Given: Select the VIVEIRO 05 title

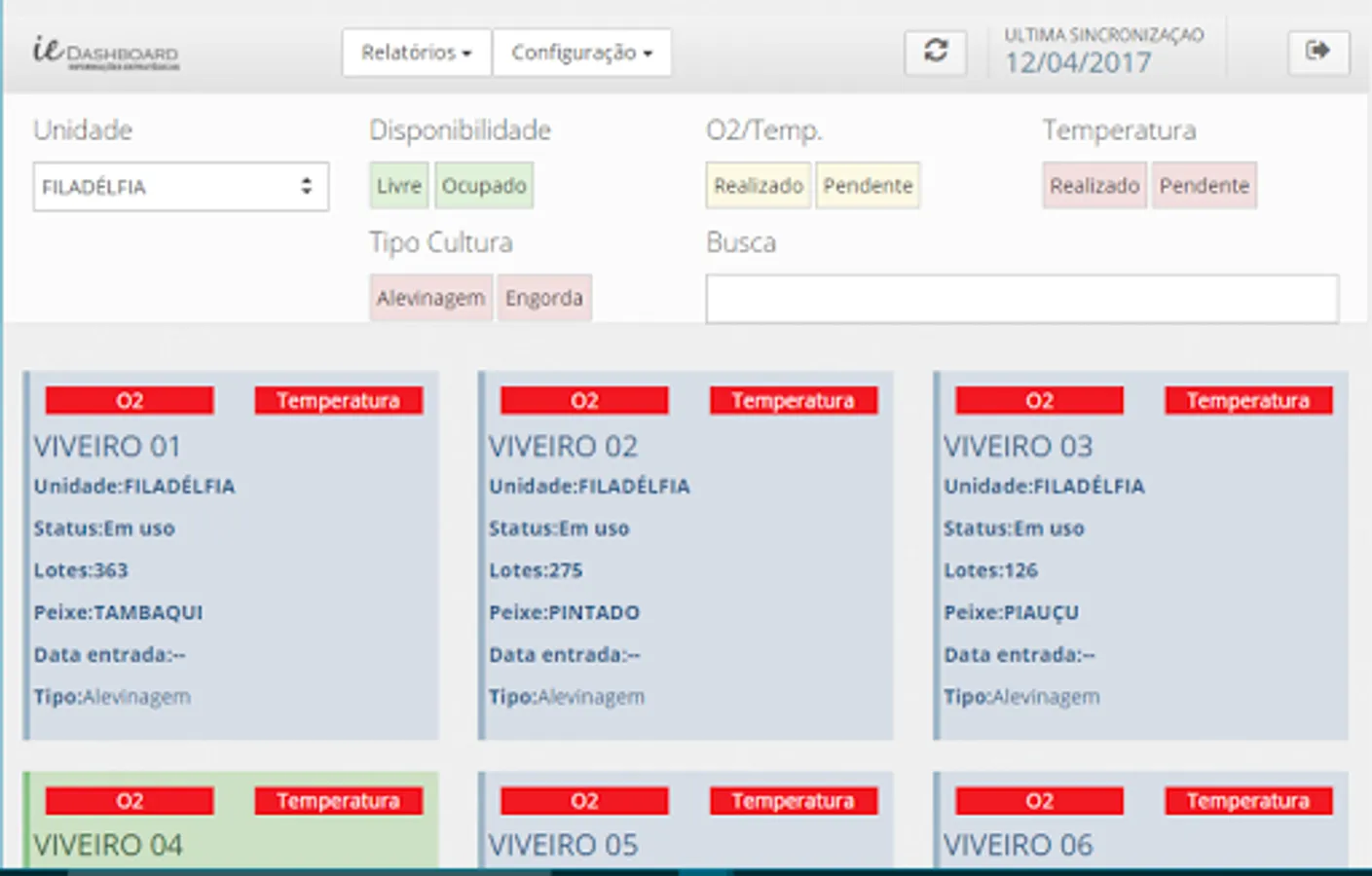Looking at the screenshot, I should (x=563, y=845).
